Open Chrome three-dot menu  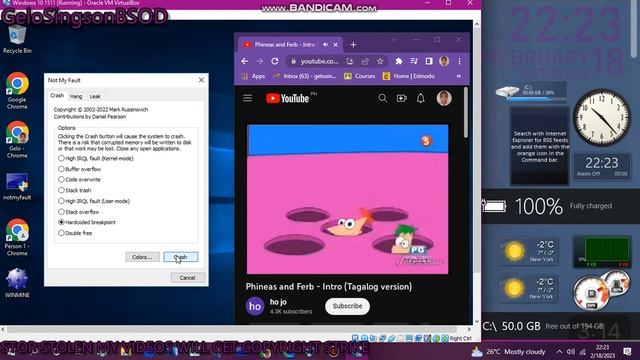(460, 61)
